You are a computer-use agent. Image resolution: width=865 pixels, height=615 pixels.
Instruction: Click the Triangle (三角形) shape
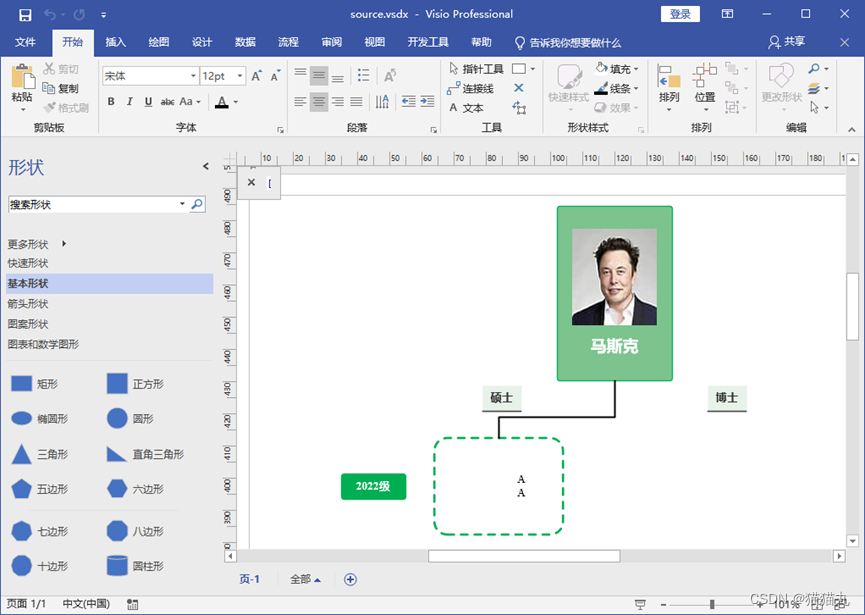[x=22, y=454]
